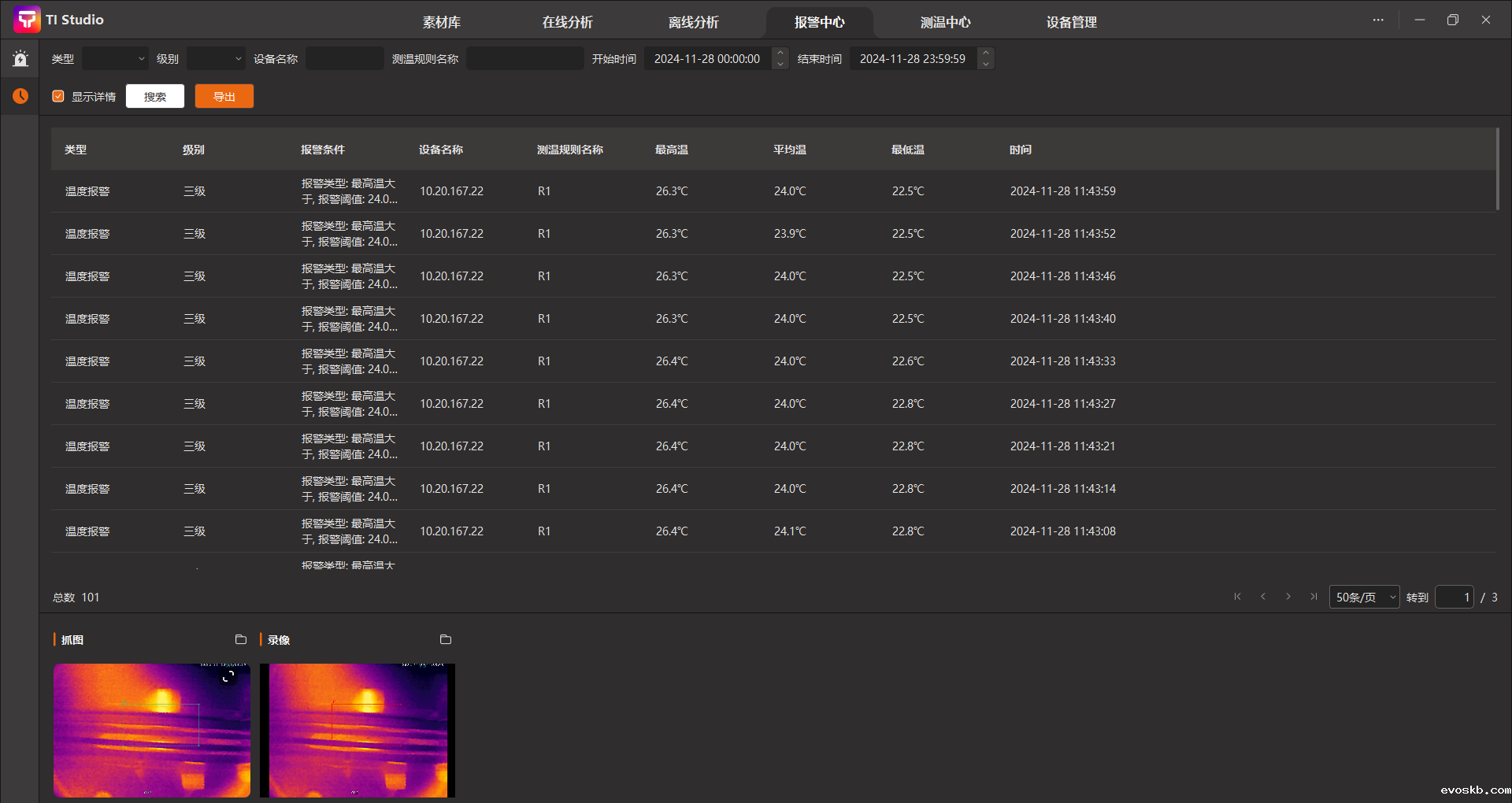1512x803 pixels.
Task: Go to the next page arrow
Action: 1288,597
